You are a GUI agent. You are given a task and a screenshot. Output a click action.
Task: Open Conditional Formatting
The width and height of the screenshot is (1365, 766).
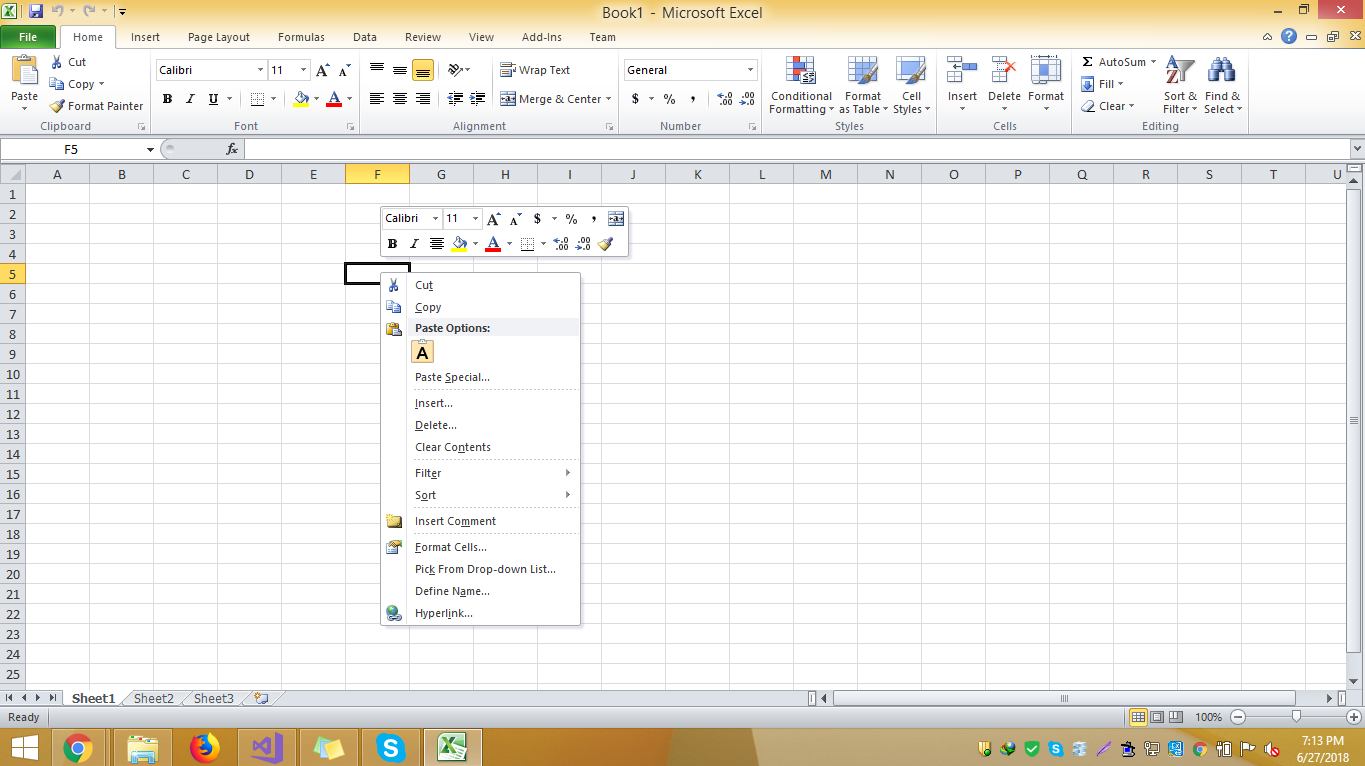click(800, 86)
